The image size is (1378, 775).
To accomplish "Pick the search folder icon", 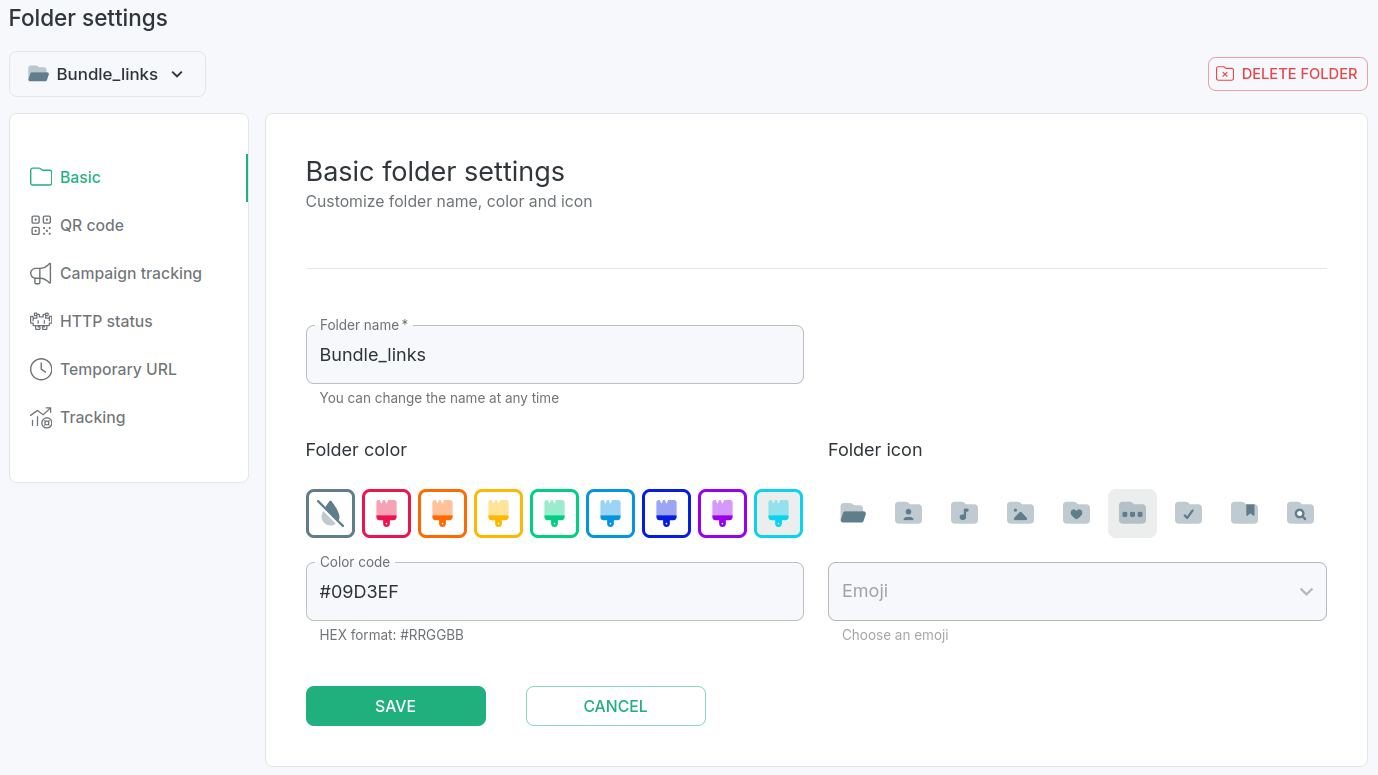I will 1300,513.
